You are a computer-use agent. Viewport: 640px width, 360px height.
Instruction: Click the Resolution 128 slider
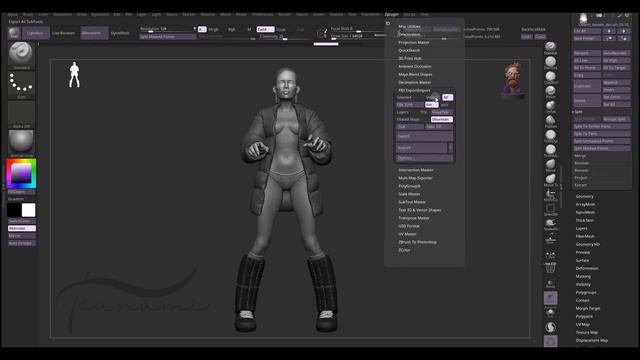(167, 29)
